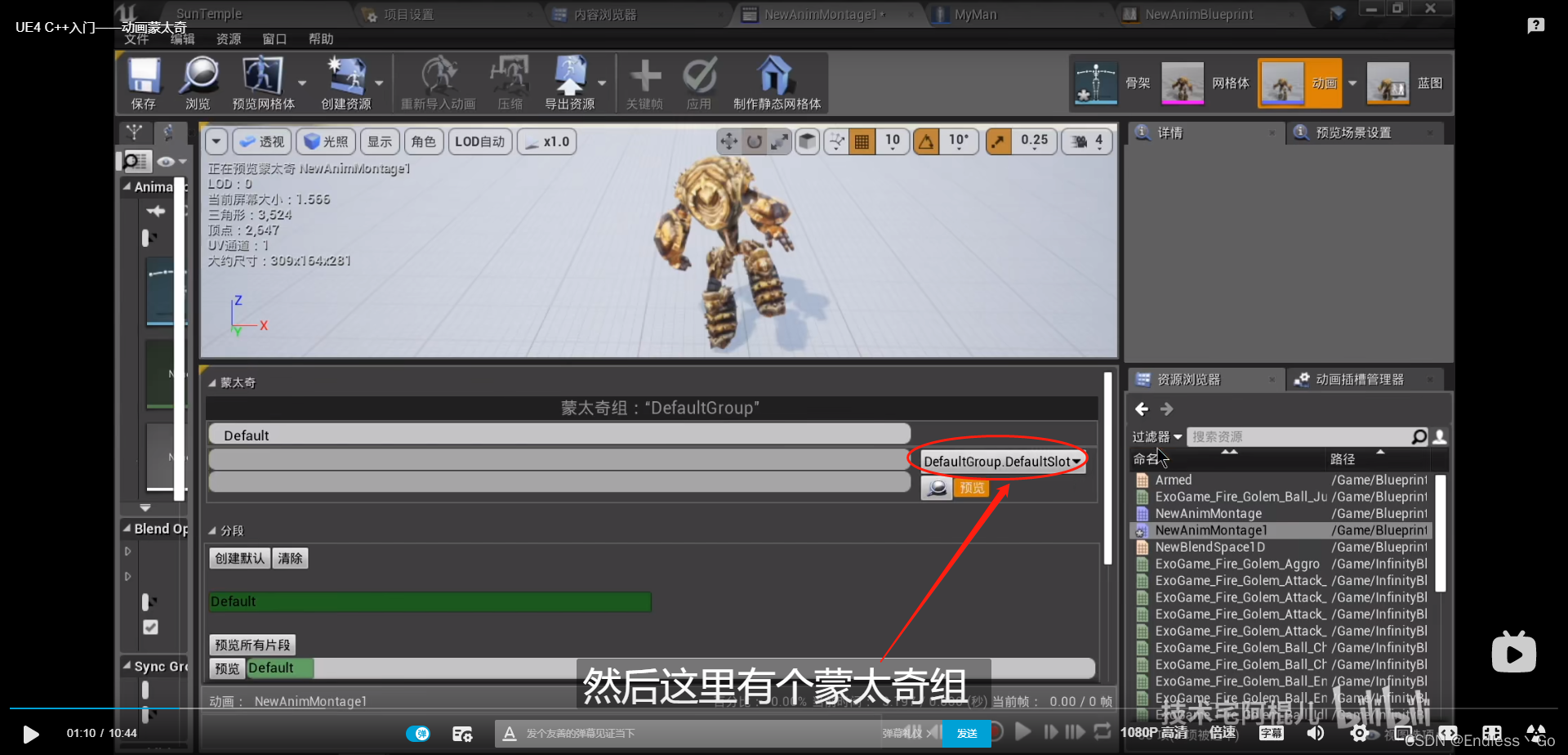This screenshot has height=755, width=1568.
Task: Switch to 蓝图 blueprint mode icon
Action: click(x=1388, y=83)
